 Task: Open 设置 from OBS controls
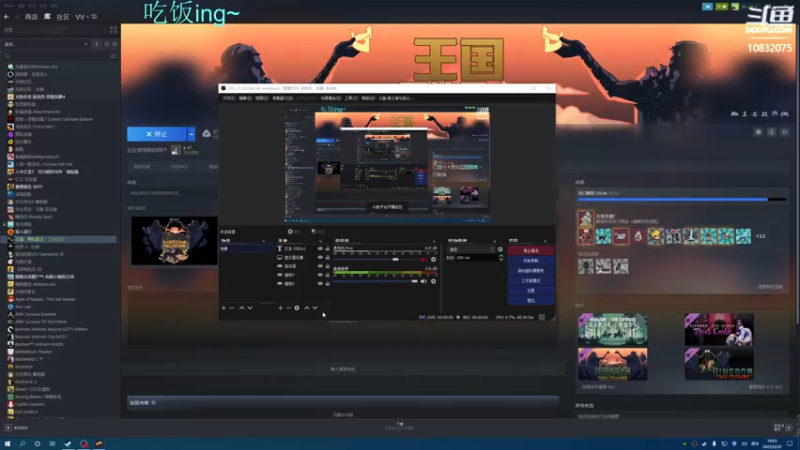531,290
